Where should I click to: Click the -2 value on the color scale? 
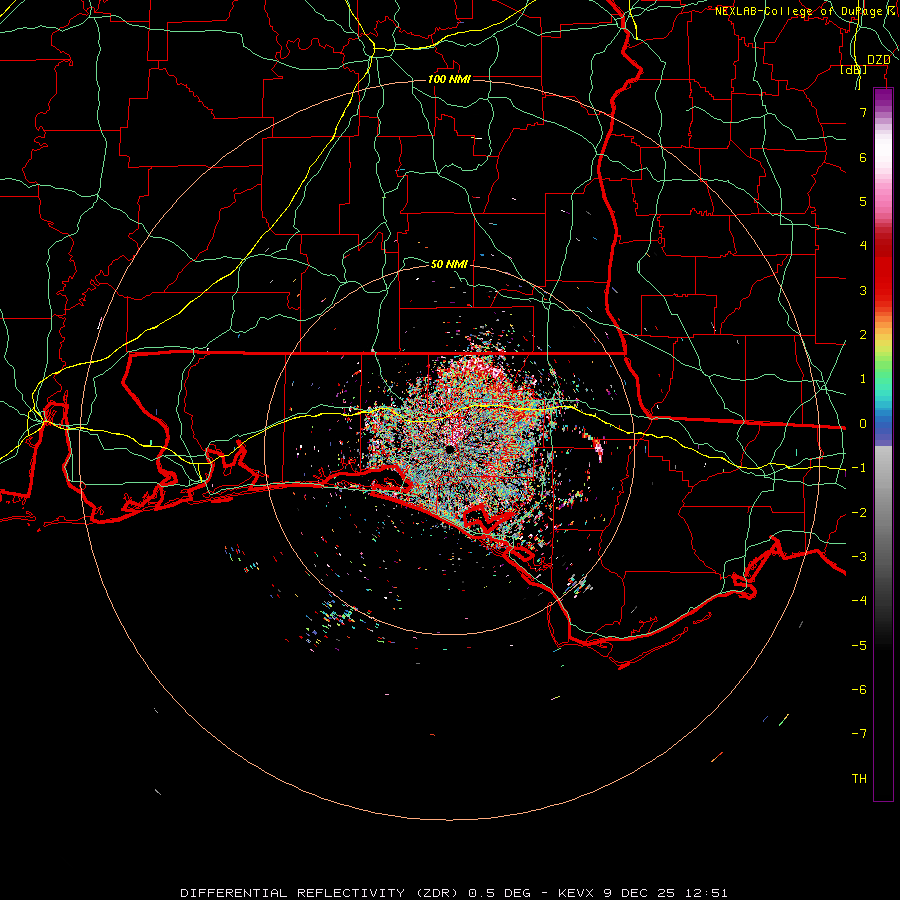coord(859,512)
